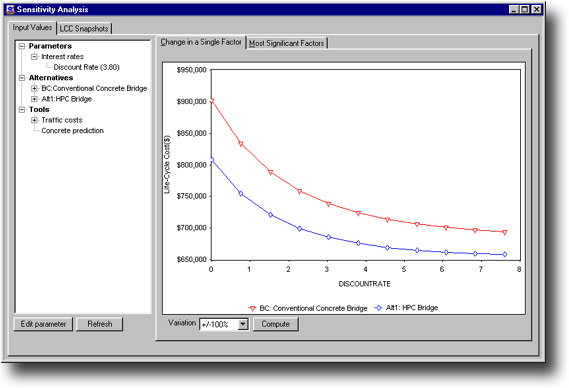Click the blue curve data point at discount rate 0
The width and height of the screenshot is (569, 388).
tap(212, 160)
